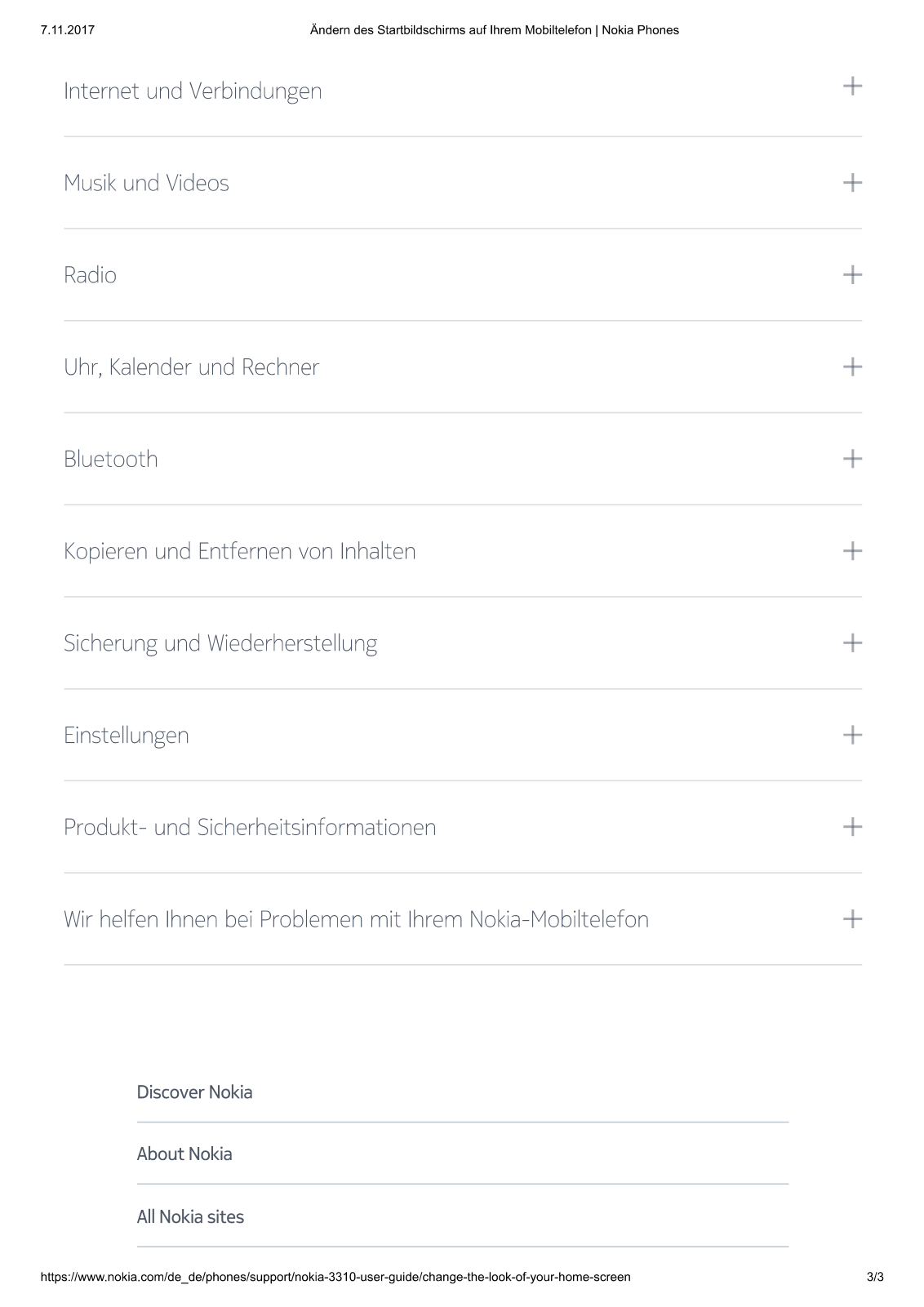Image resolution: width=924 pixels, height=1307 pixels.
Task: Click Discover Nokia footer link
Action: click(x=194, y=1092)
